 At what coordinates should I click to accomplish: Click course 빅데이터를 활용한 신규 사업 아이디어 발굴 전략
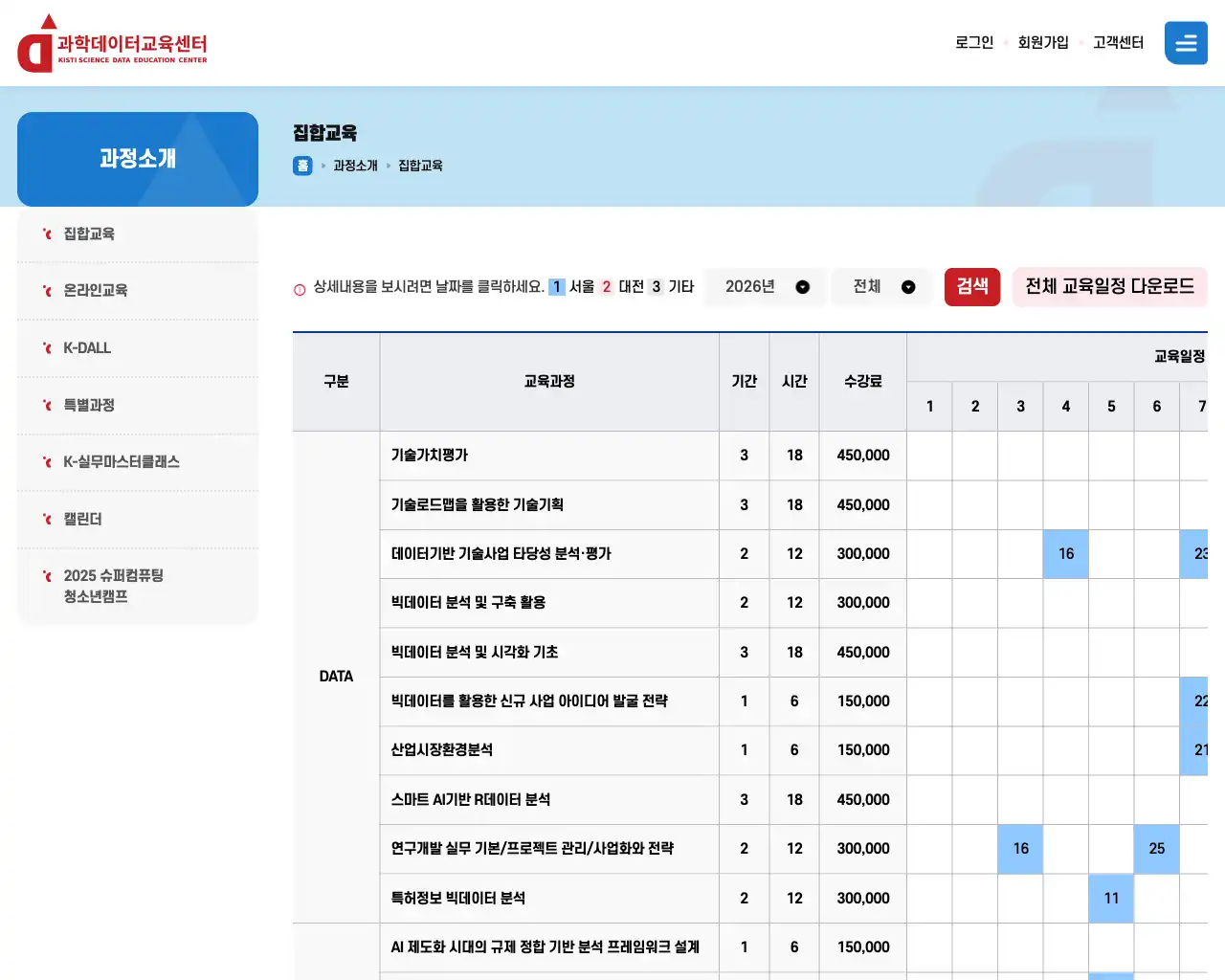click(x=529, y=702)
